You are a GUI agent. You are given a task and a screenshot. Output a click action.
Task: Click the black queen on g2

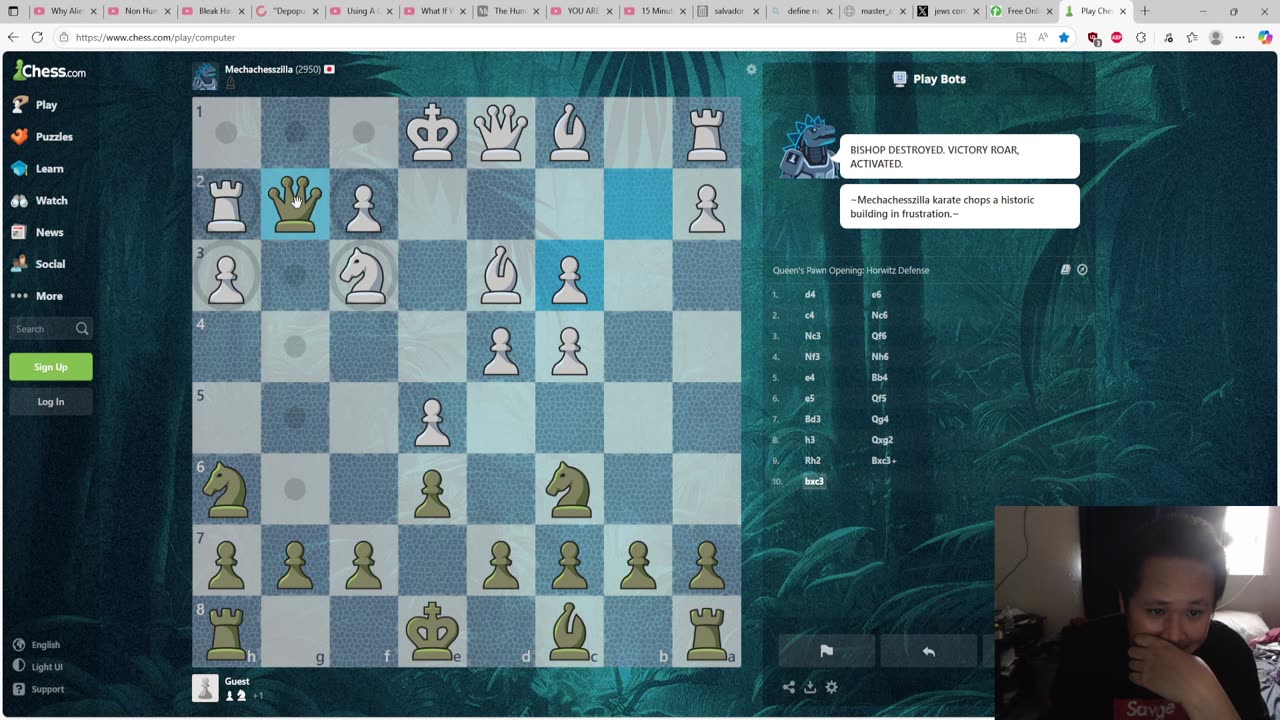[295, 204]
